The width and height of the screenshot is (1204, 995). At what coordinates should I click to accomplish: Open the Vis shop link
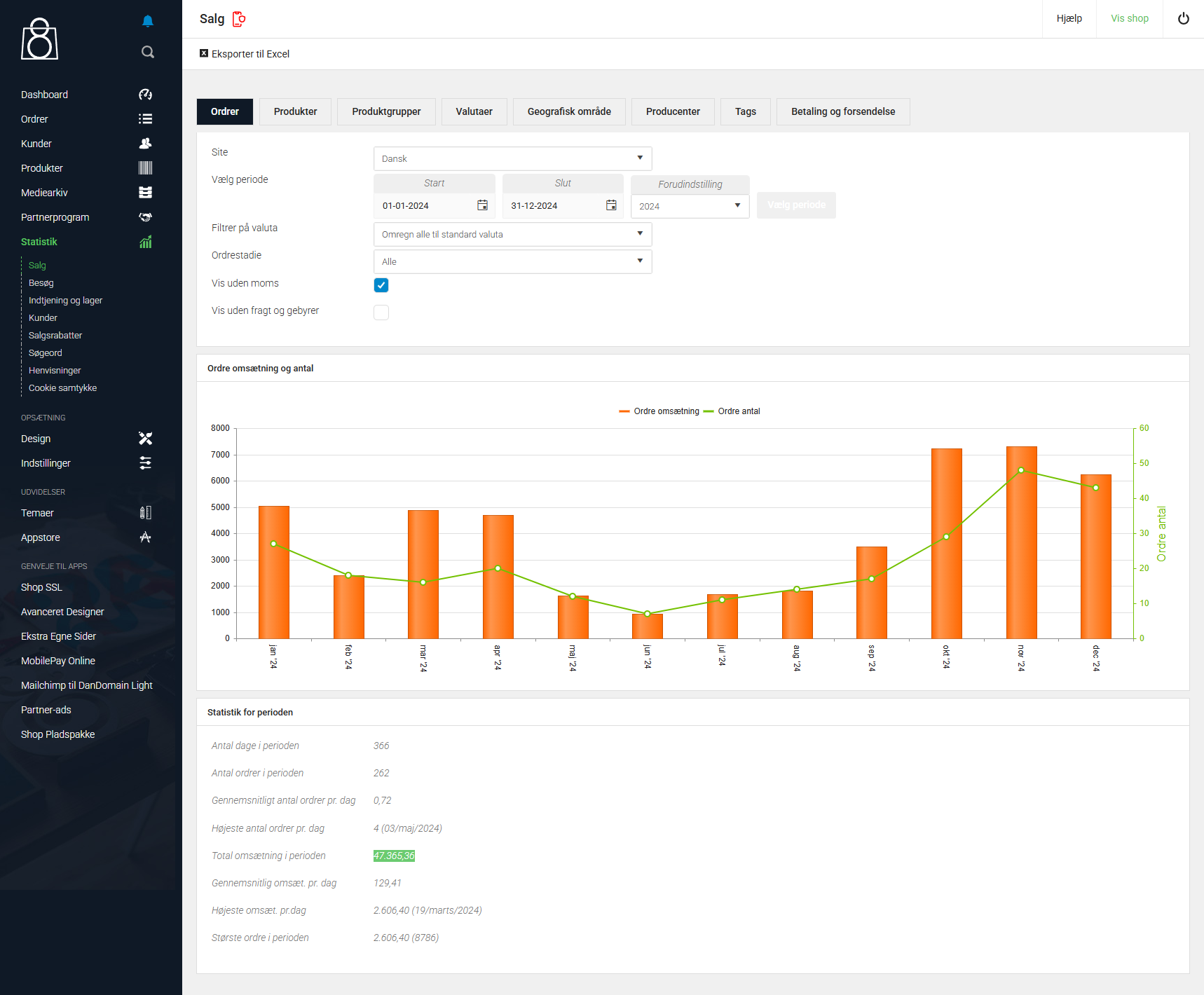[x=1129, y=19]
